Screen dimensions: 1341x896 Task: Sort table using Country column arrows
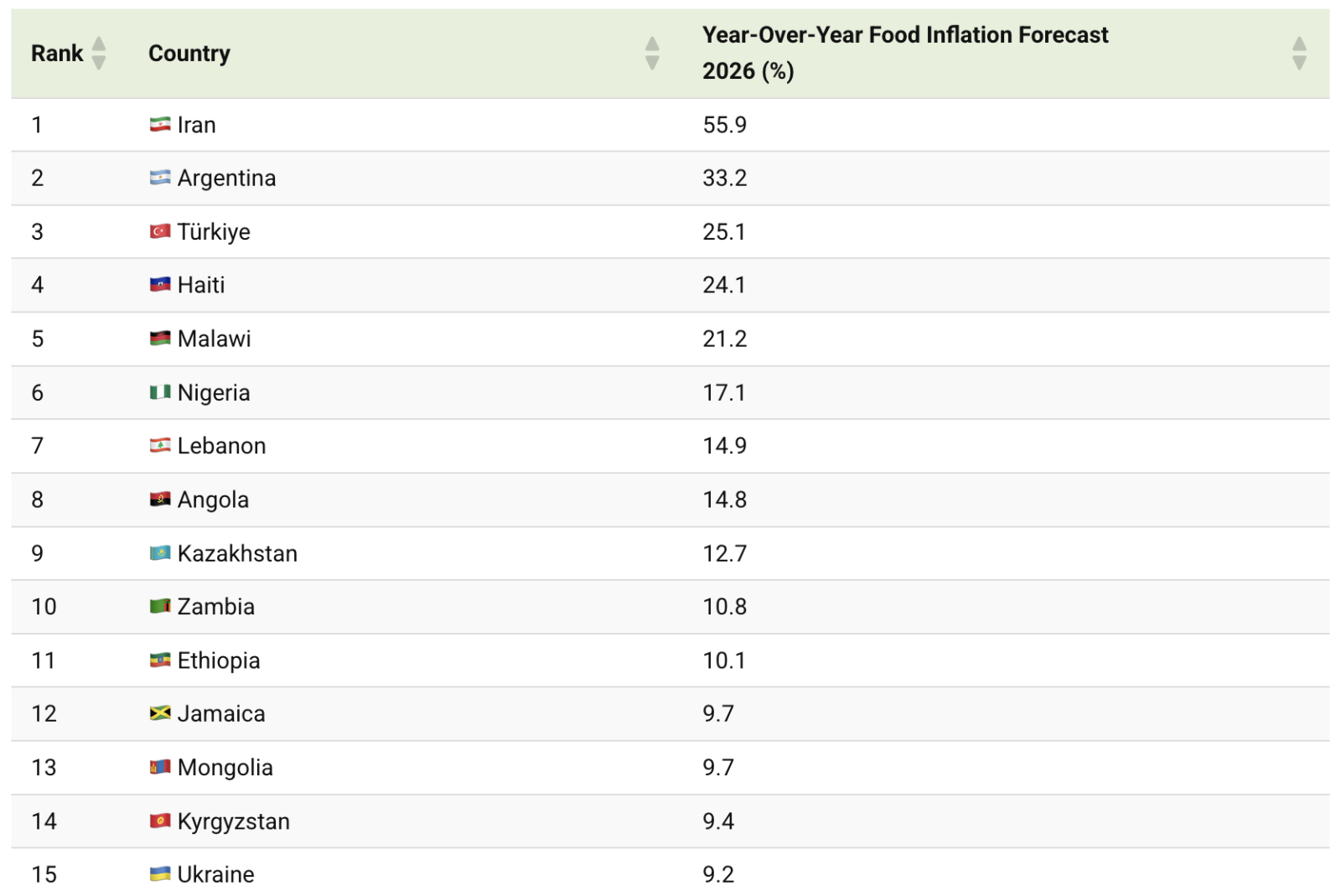click(652, 54)
